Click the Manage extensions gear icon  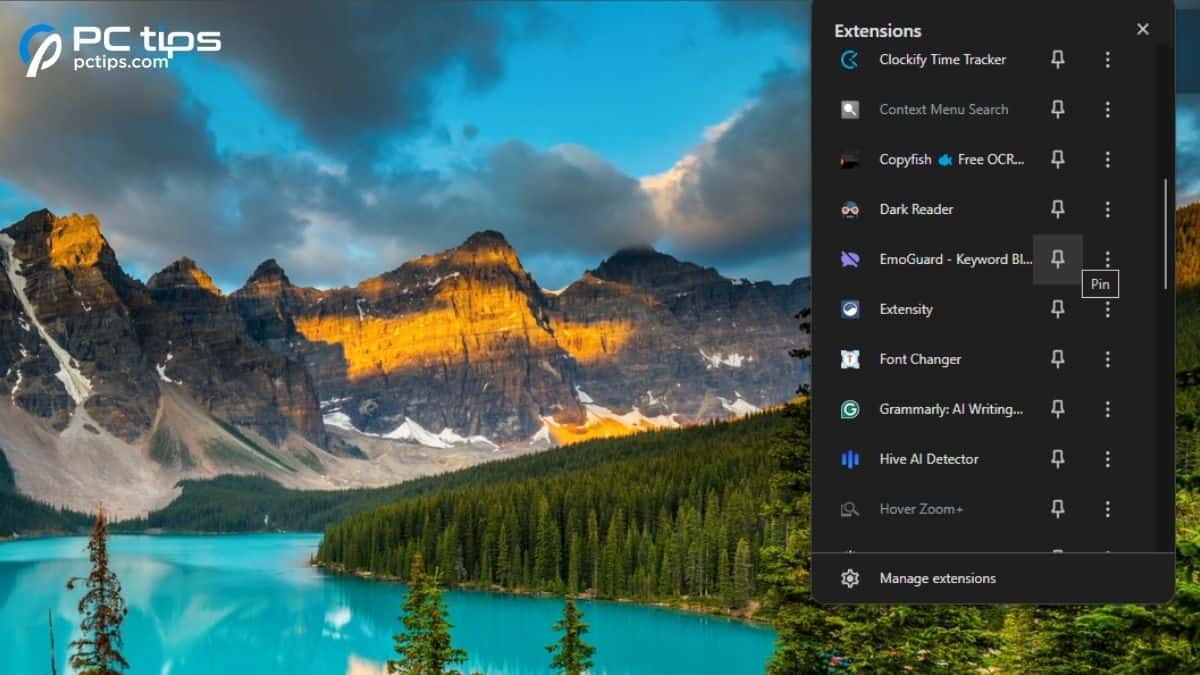850,578
